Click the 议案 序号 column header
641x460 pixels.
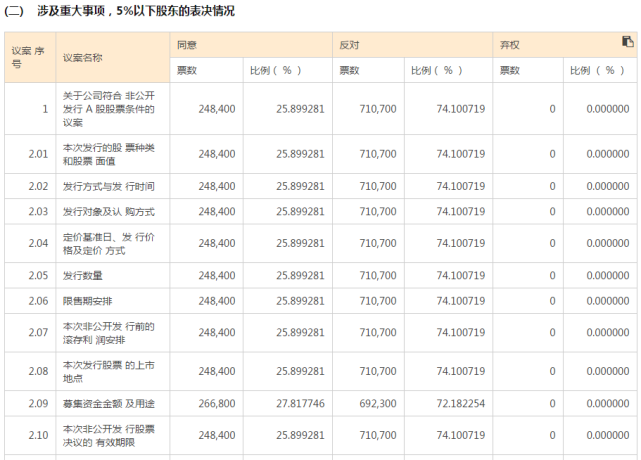click(x=30, y=58)
